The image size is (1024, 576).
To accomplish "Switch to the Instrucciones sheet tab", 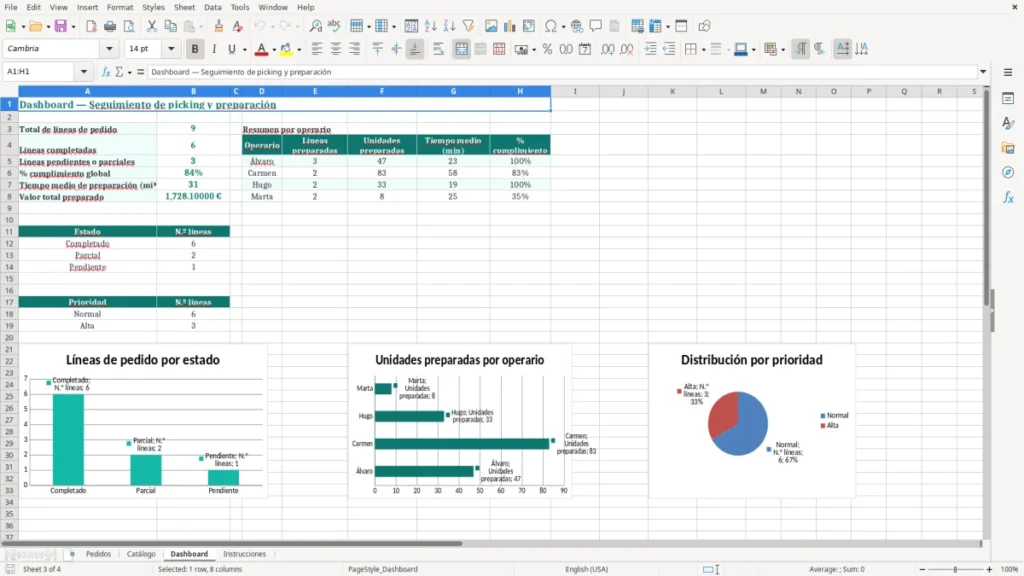I will pos(244,554).
